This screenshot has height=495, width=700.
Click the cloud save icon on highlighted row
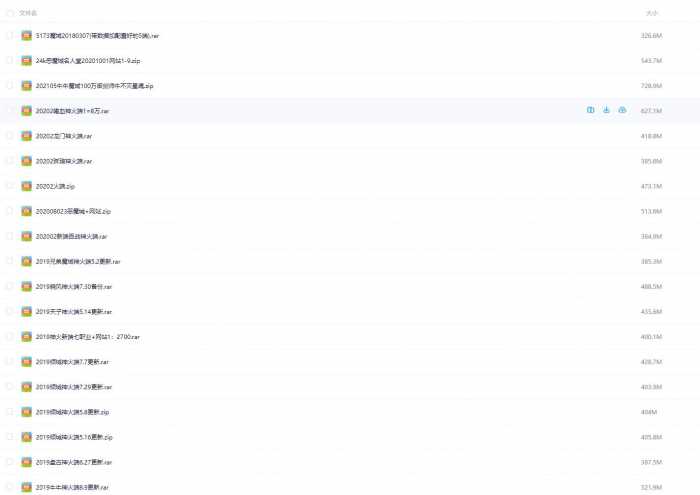point(622,110)
